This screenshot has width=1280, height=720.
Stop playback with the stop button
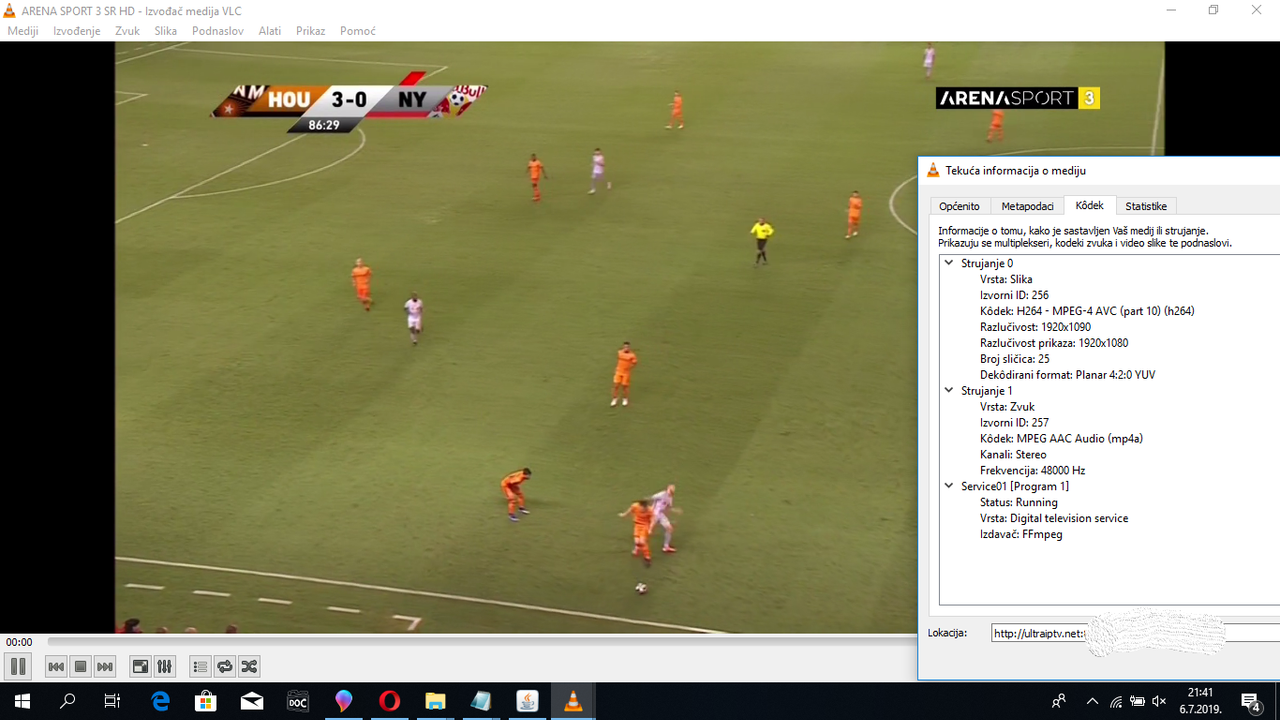[x=81, y=667]
